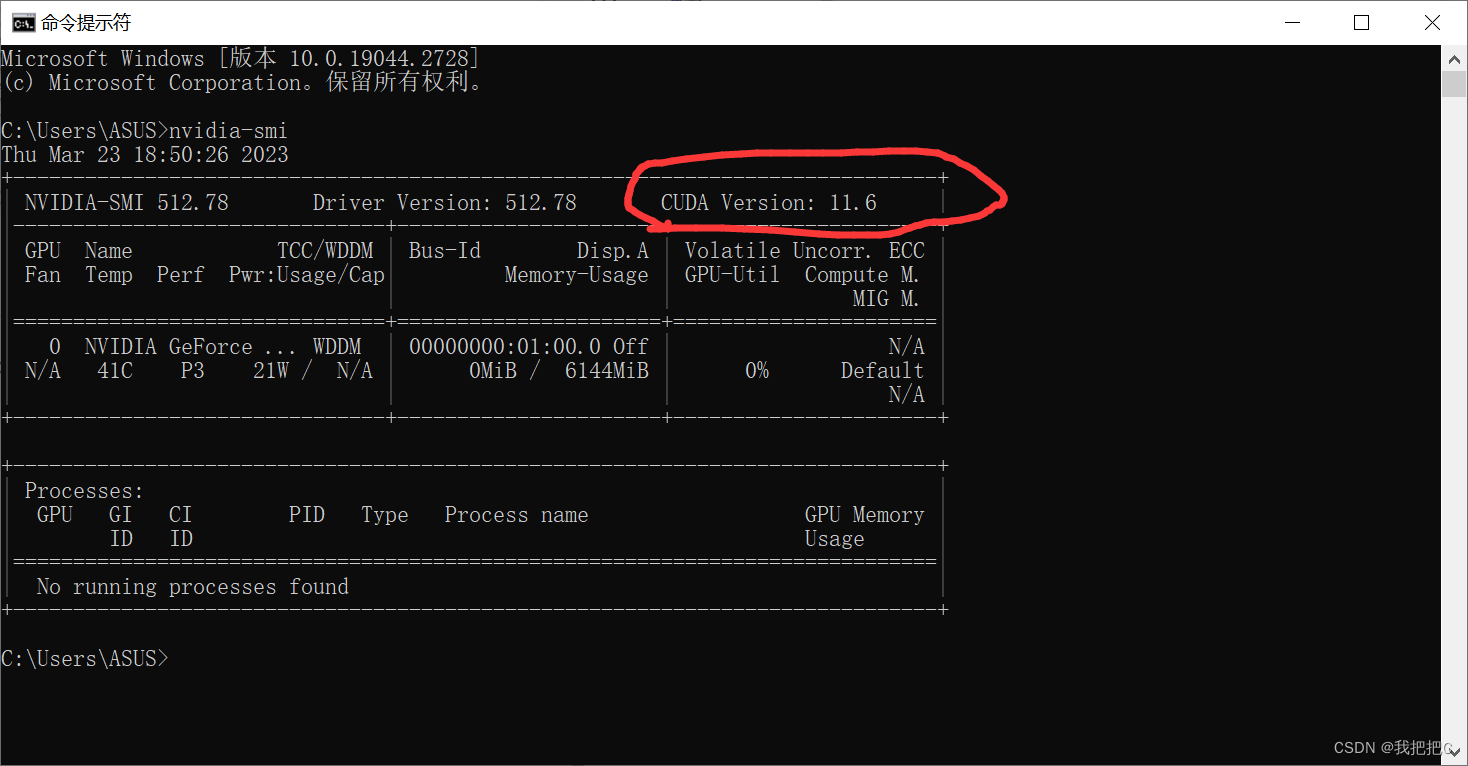Click the Command Prompt icon in the title bar
The height and width of the screenshot is (766, 1468).
tap(22, 22)
